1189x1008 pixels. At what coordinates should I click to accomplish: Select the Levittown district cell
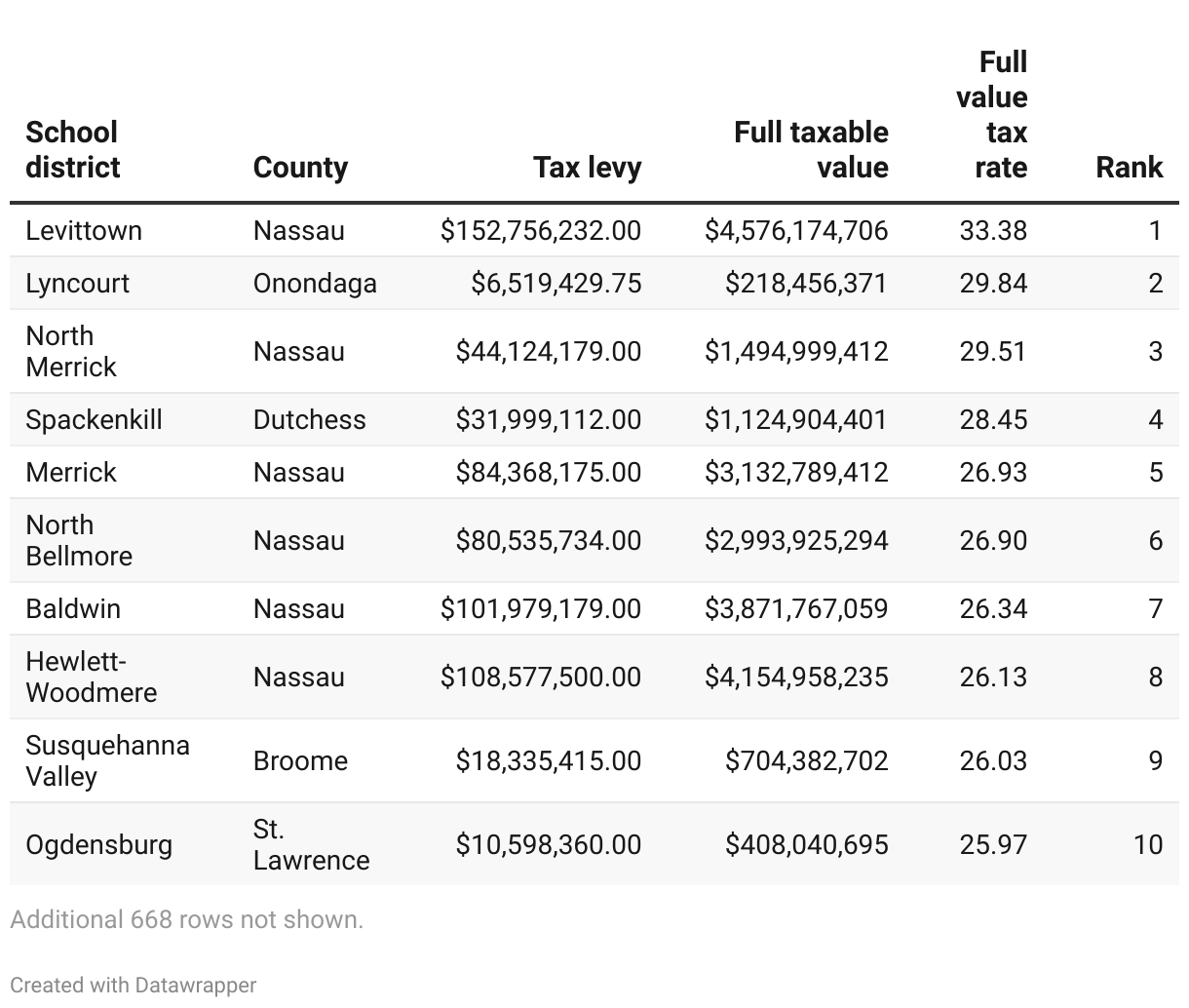tap(84, 230)
